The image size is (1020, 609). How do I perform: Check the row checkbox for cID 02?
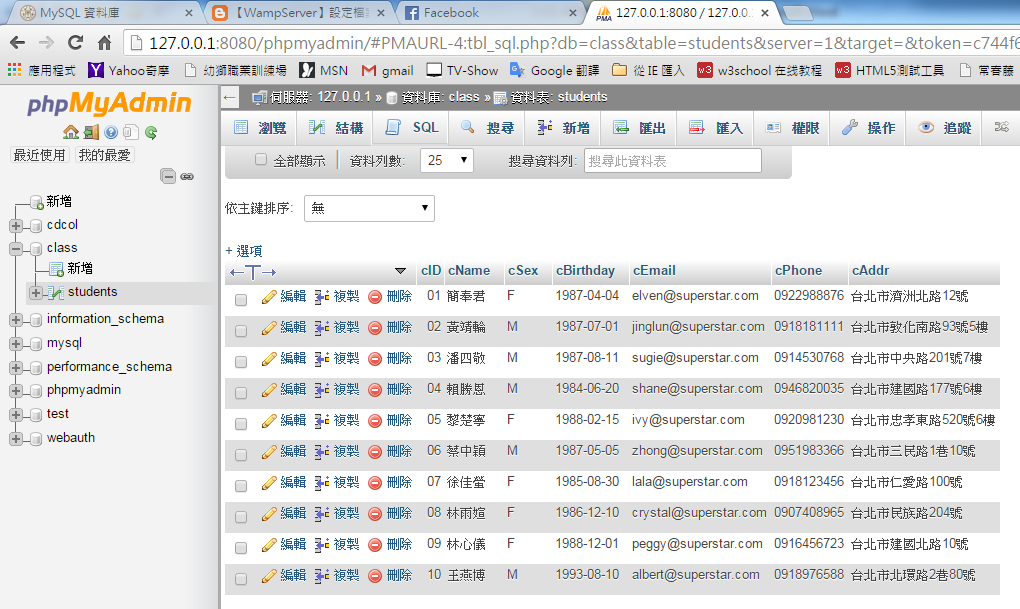coord(241,331)
